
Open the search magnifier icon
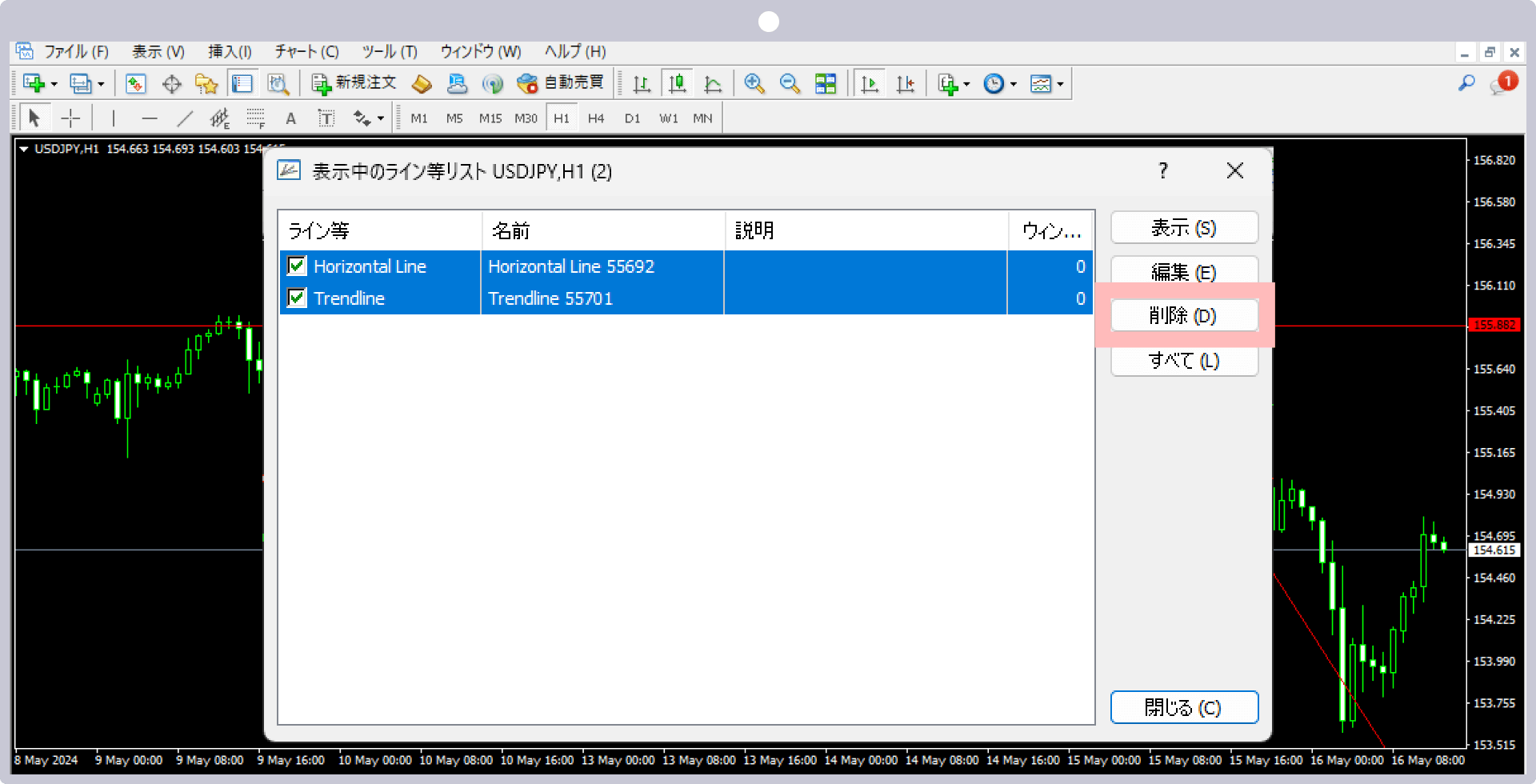pyautogui.click(x=1466, y=83)
